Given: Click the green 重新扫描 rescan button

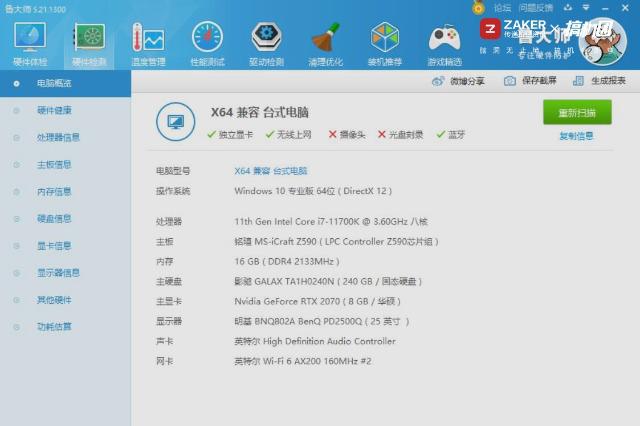Looking at the screenshot, I should coord(577,112).
